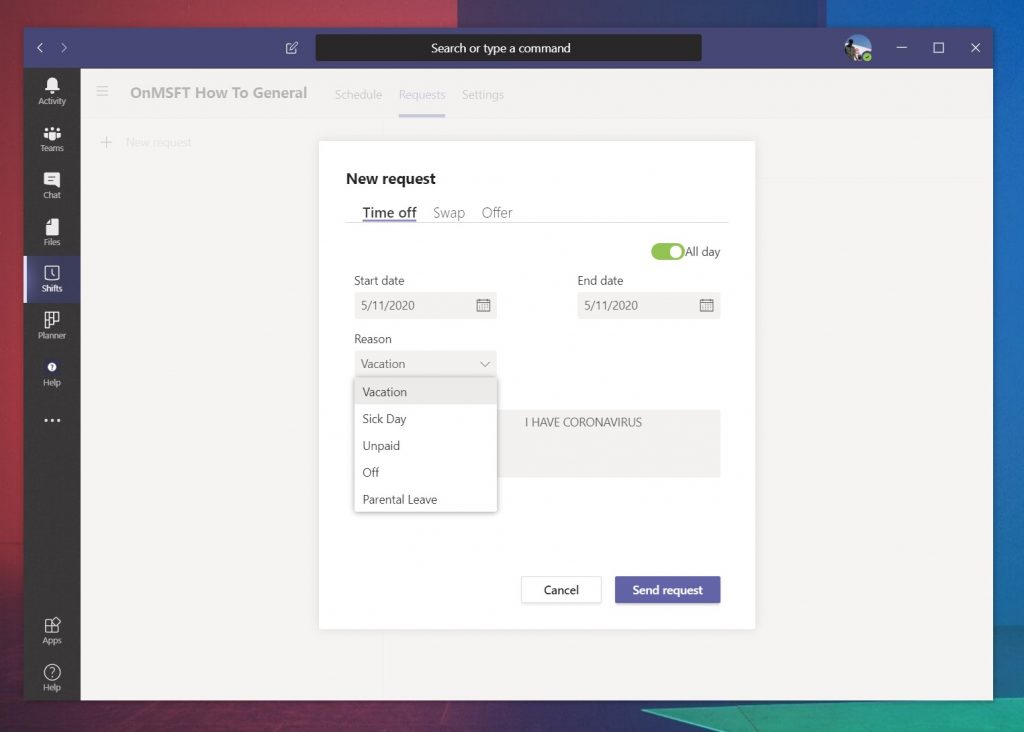
Task: Open the Teams section
Action: (52, 138)
